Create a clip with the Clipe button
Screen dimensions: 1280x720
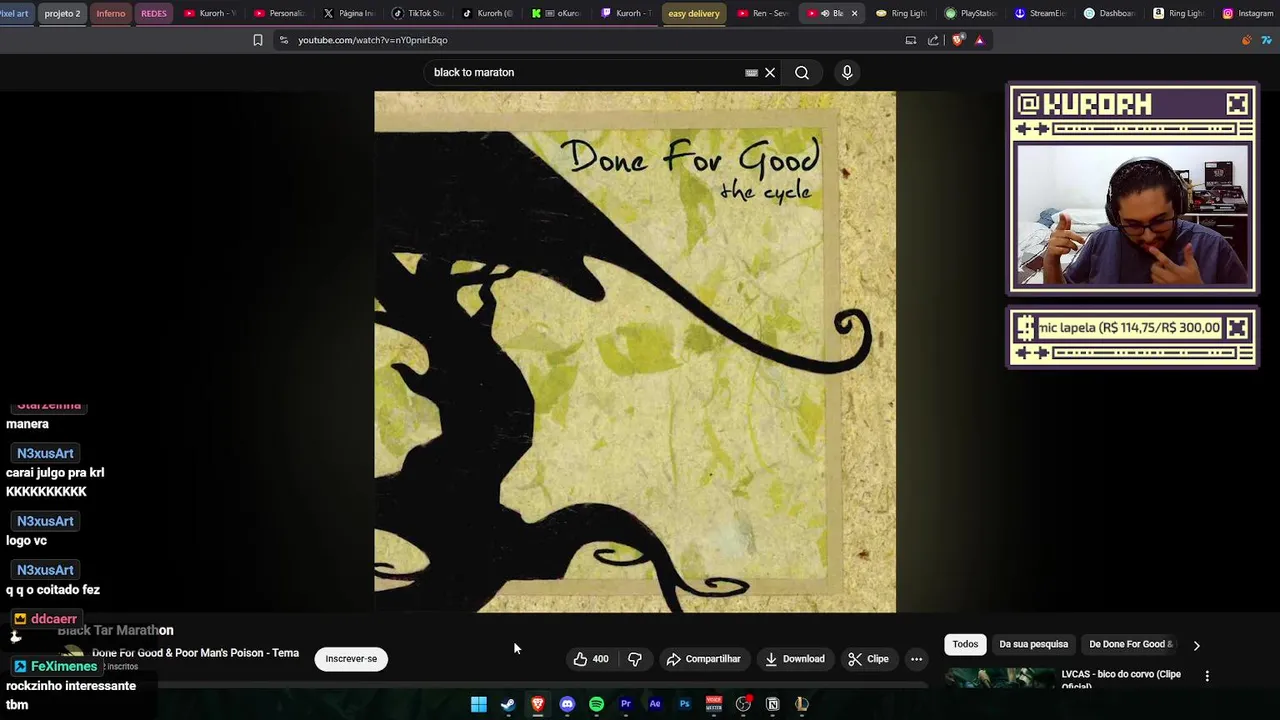(868, 659)
